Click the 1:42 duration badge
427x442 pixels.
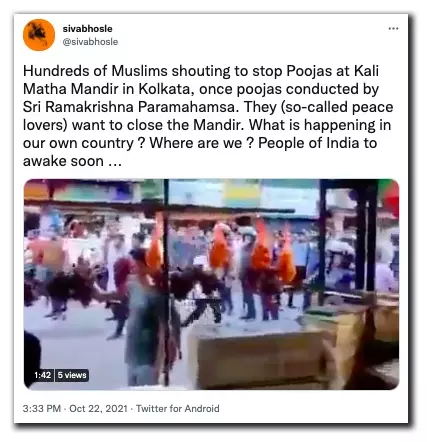[x=42, y=375]
